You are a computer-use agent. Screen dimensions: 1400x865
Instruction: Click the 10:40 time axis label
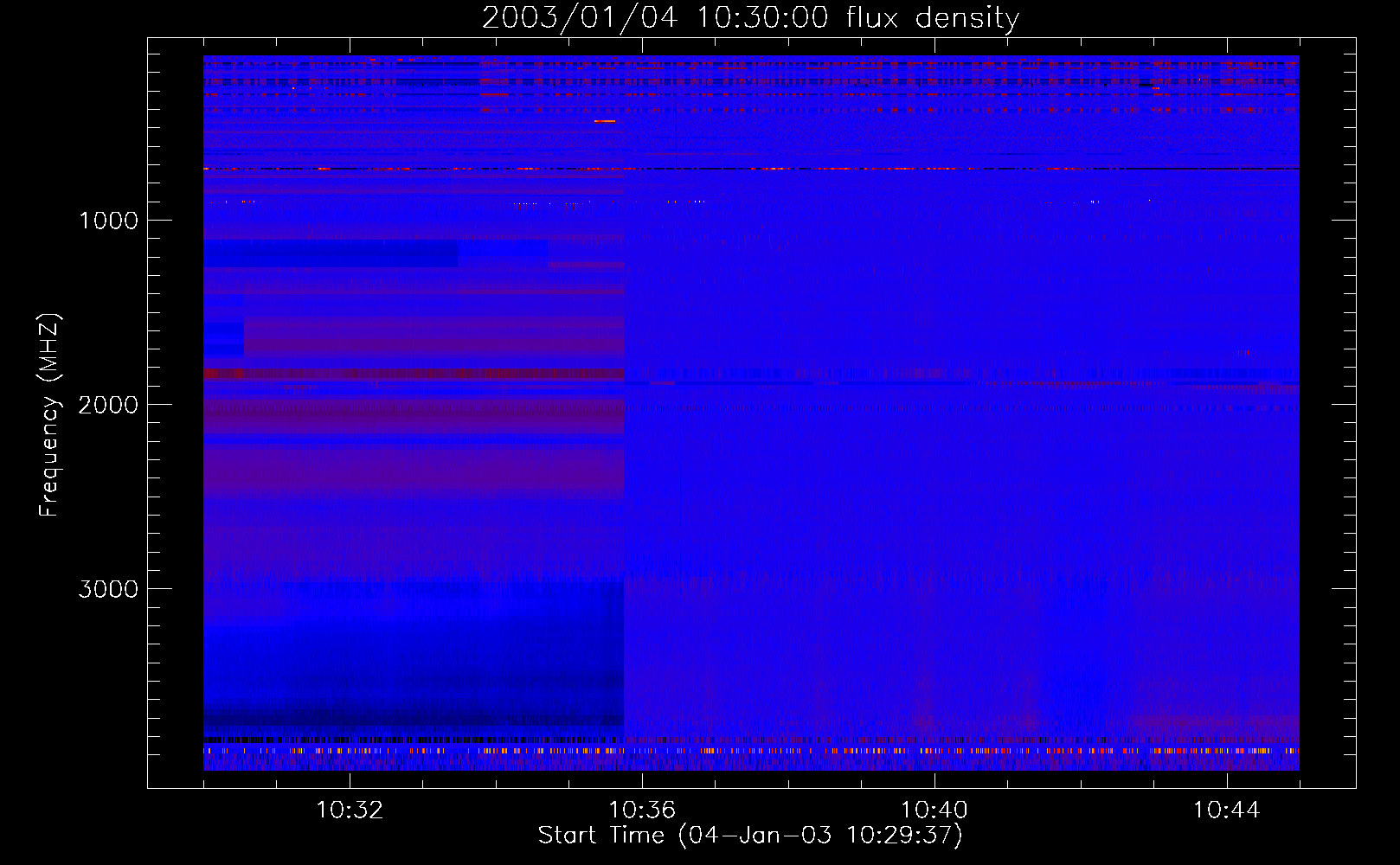coord(934,811)
